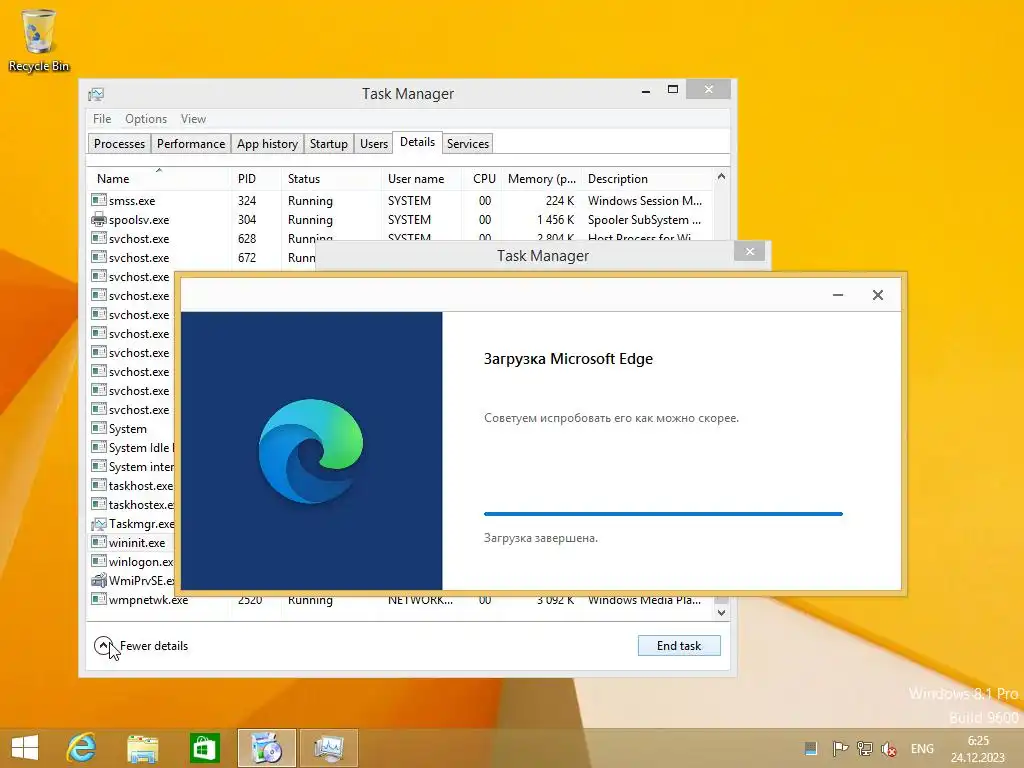Sort by the User name column header

point(421,178)
